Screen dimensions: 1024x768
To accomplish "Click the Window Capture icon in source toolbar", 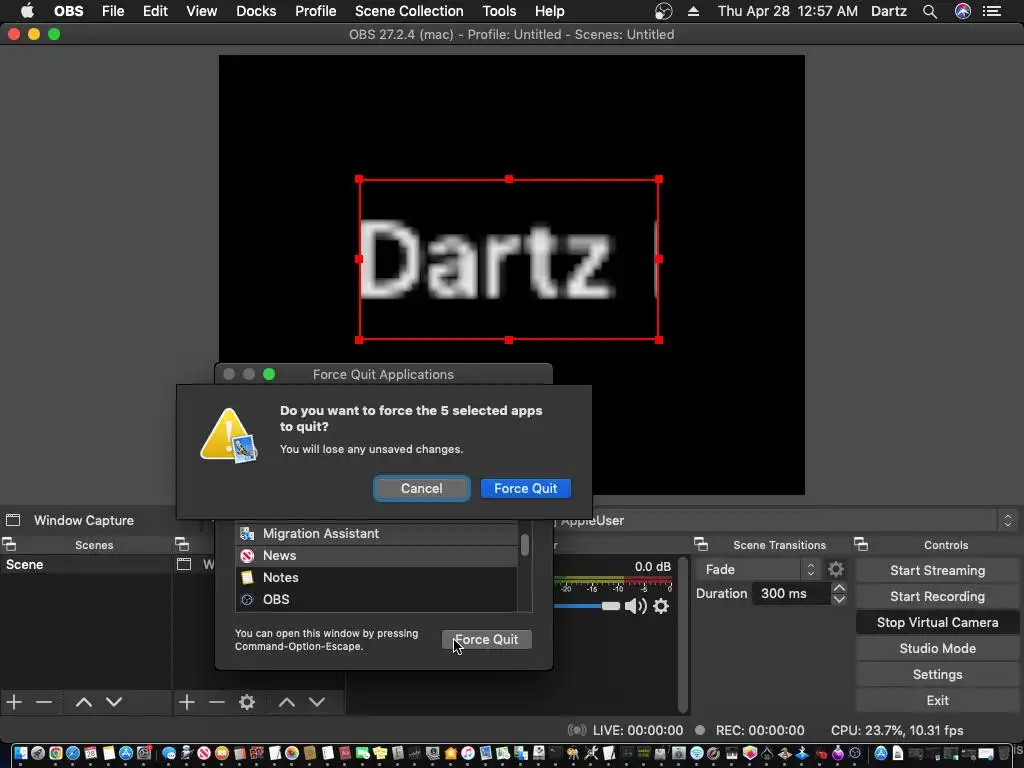I will point(13,520).
